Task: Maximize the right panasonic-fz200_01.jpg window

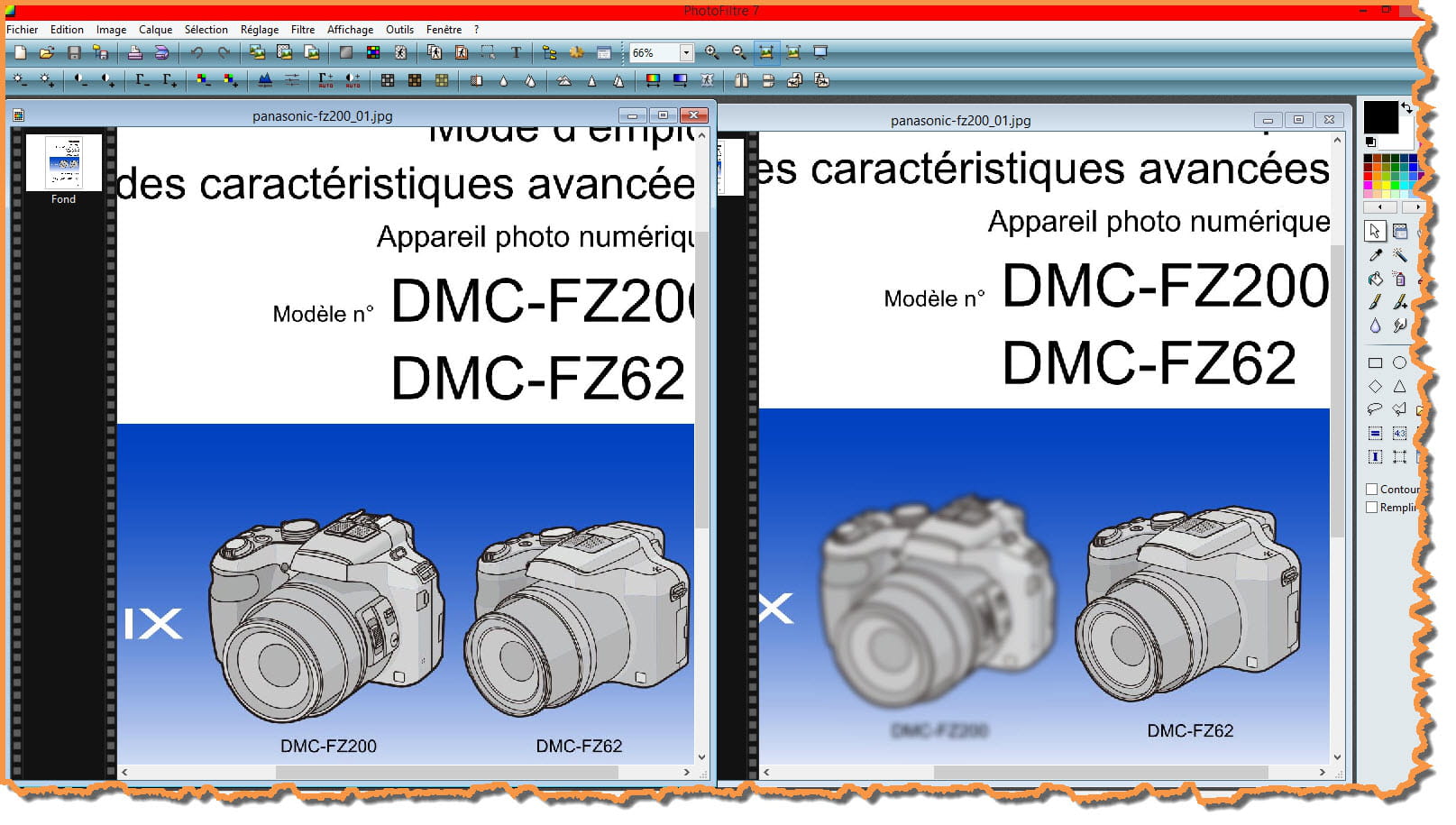Action: pyautogui.click(x=1298, y=120)
